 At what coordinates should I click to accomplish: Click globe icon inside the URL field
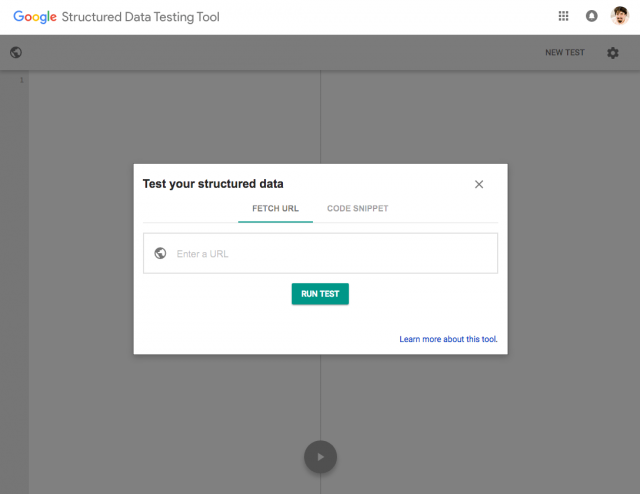click(160, 254)
